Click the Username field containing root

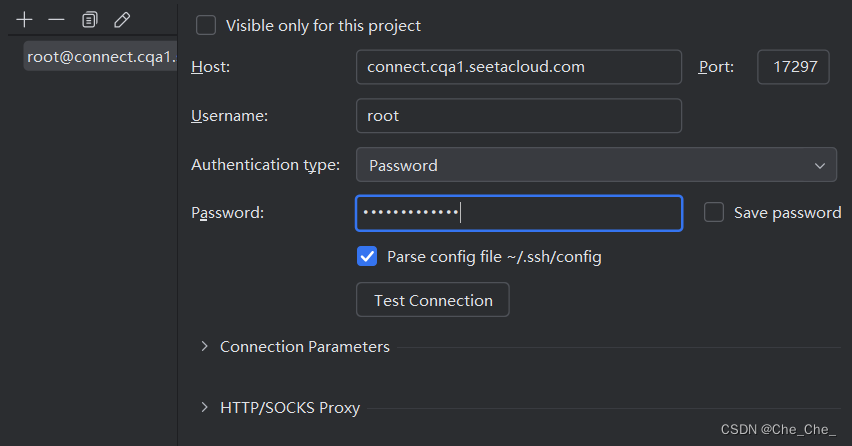coord(518,115)
